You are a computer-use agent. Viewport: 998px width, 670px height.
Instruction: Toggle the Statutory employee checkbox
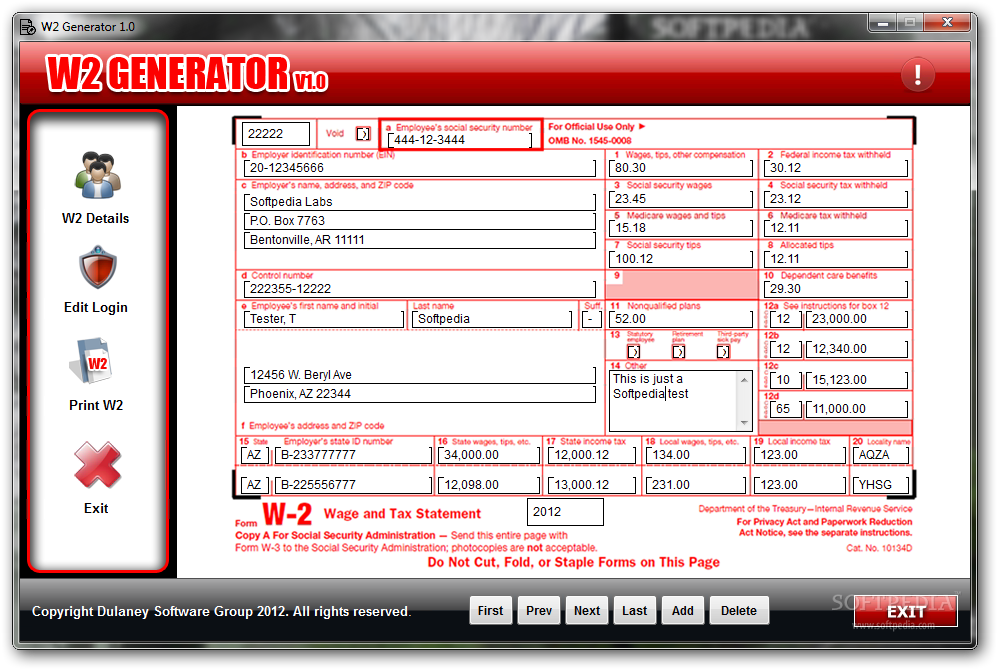(x=634, y=352)
